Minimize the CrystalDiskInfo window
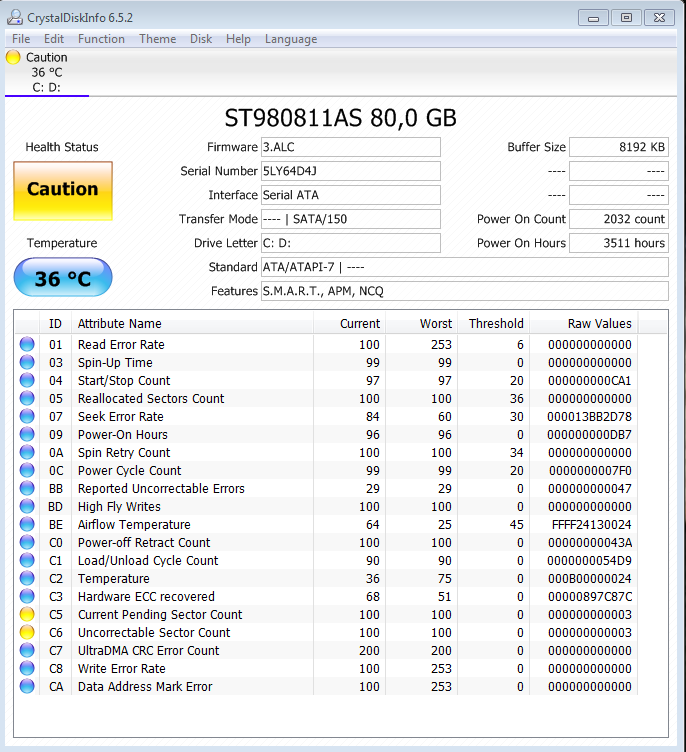This screenshot has height=752, width=686. click(593, 18)
